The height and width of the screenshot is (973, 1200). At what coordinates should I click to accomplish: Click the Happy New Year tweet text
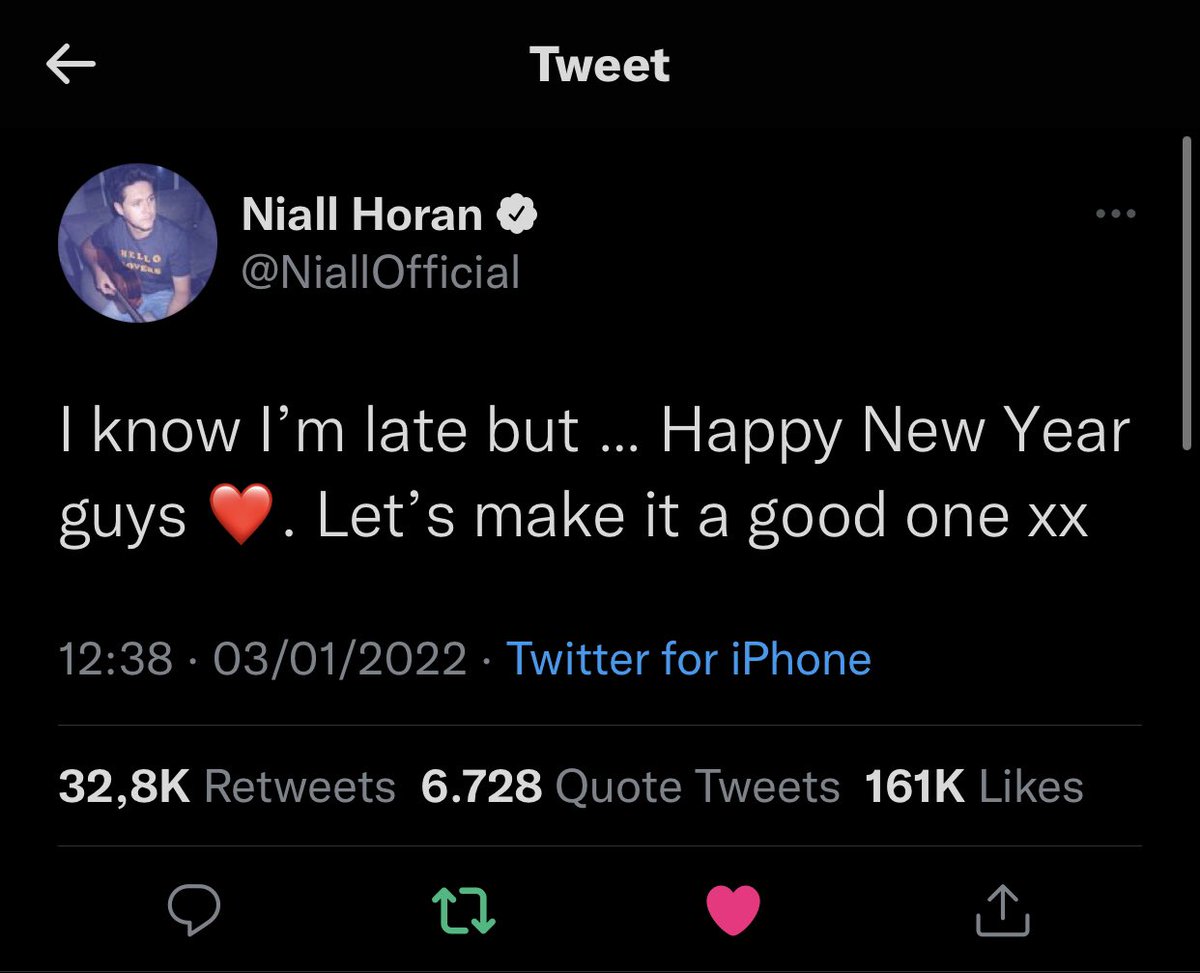click(x=594, y=474)
